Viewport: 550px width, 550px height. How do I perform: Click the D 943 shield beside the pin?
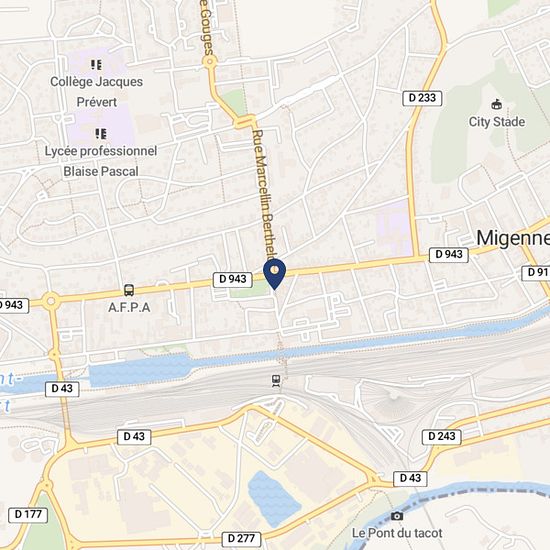[x=233, y=280]
